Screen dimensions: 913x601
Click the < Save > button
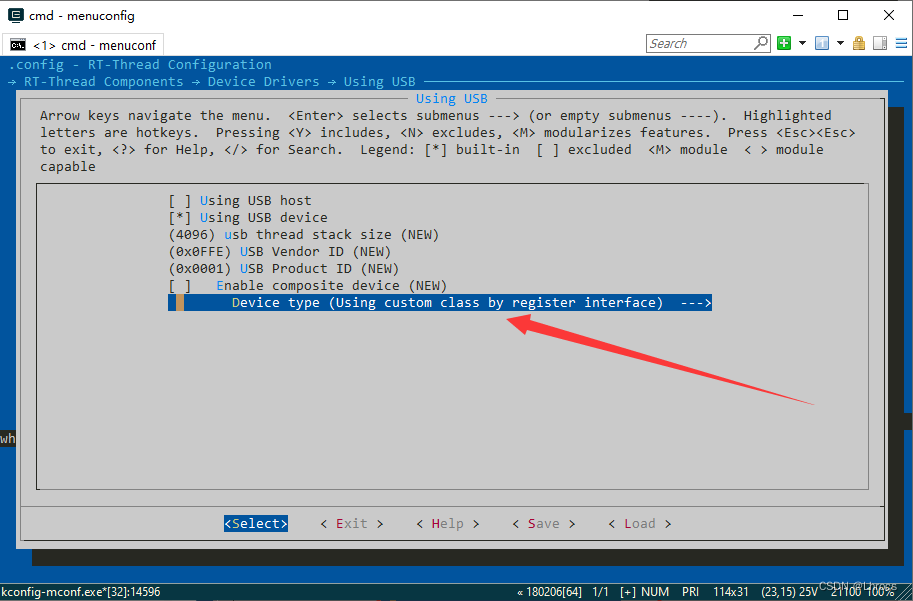point(543,524)
